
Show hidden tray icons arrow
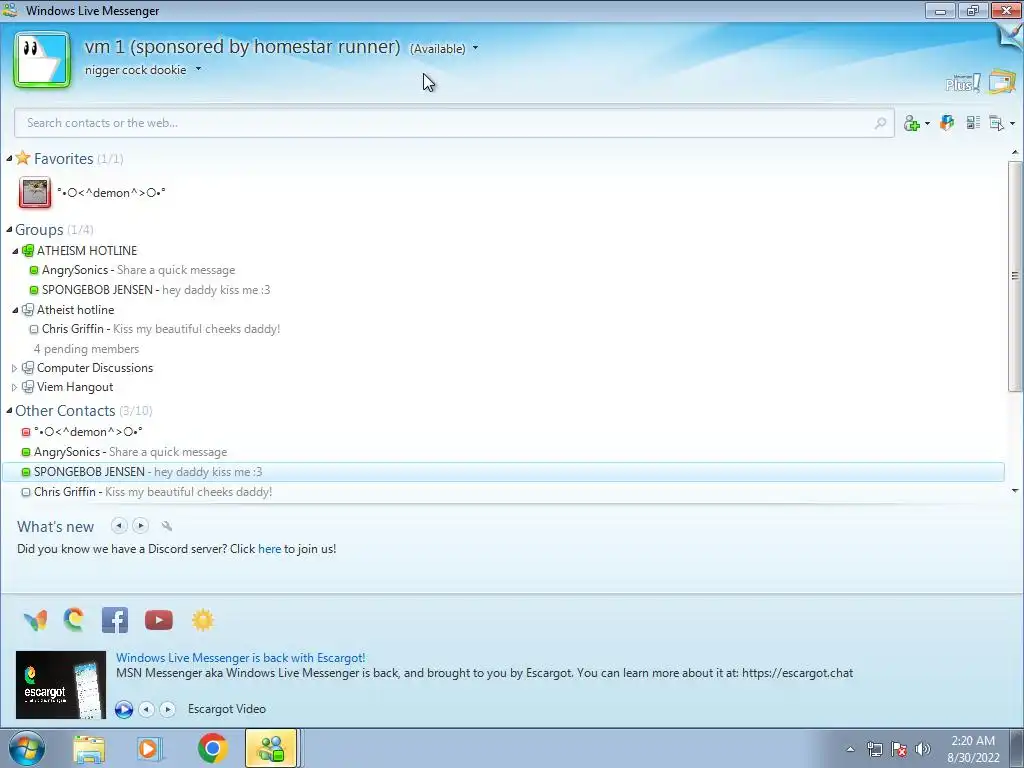[x=850, y=749]
